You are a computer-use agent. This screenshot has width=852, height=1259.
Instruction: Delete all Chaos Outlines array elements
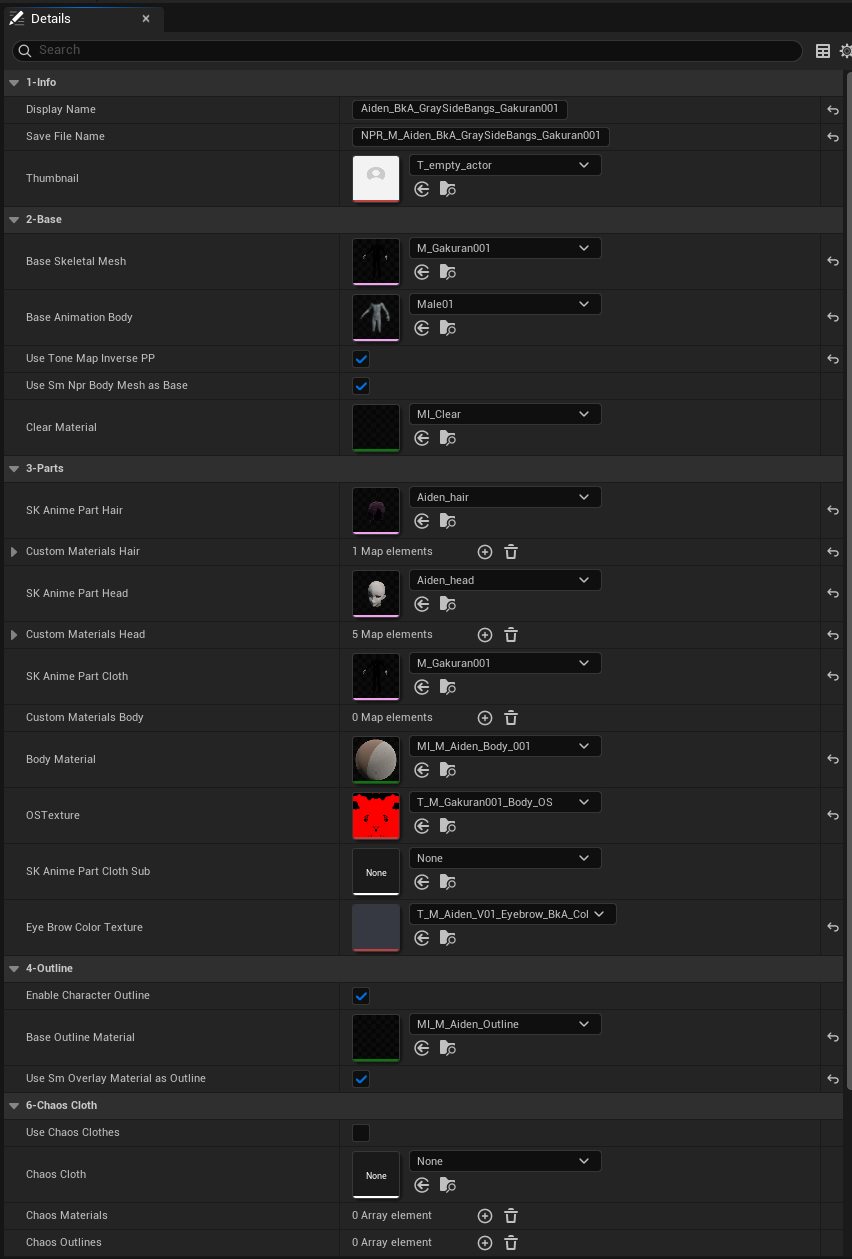tap(510, 1242)
